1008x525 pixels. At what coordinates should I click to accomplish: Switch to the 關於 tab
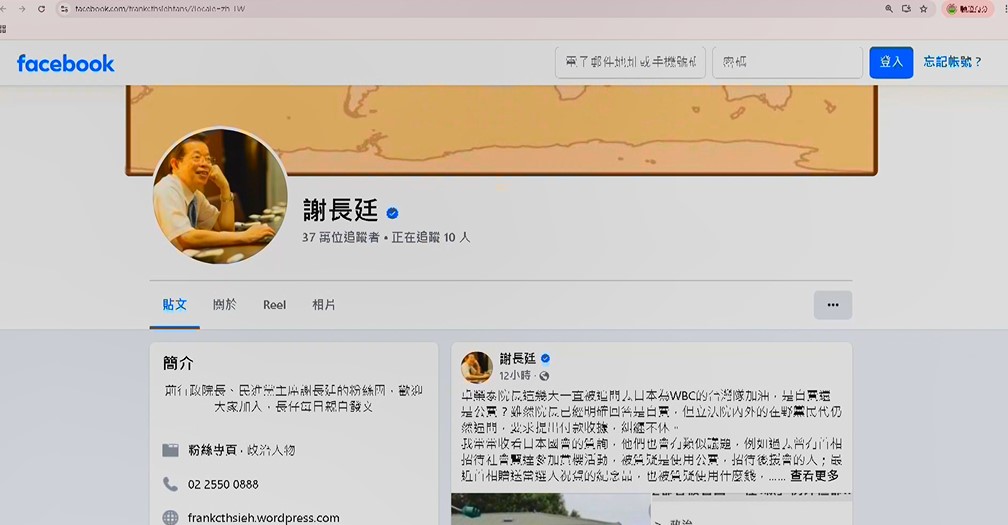click(224, 305)
